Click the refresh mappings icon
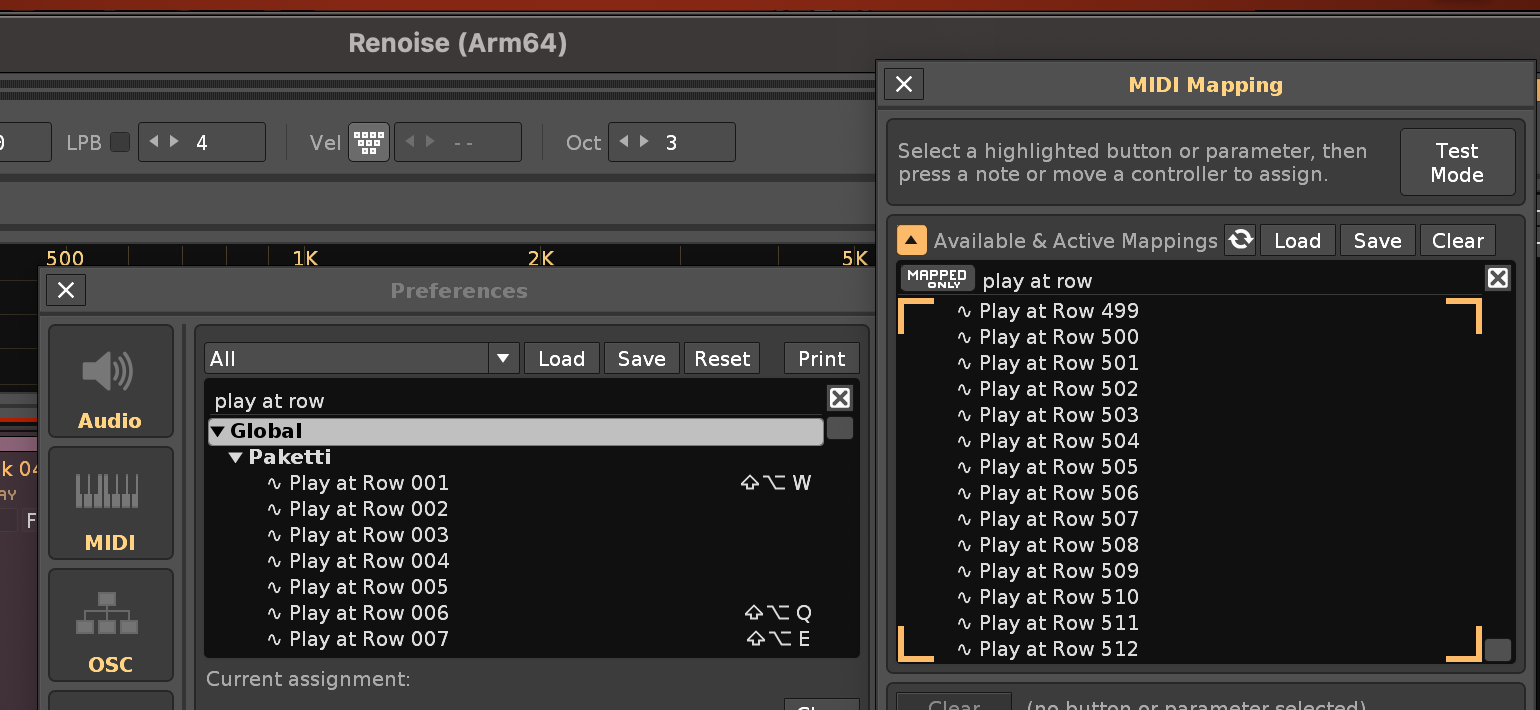Image resolution: width=1540 pixels, height=710 pixels. 1240,240
